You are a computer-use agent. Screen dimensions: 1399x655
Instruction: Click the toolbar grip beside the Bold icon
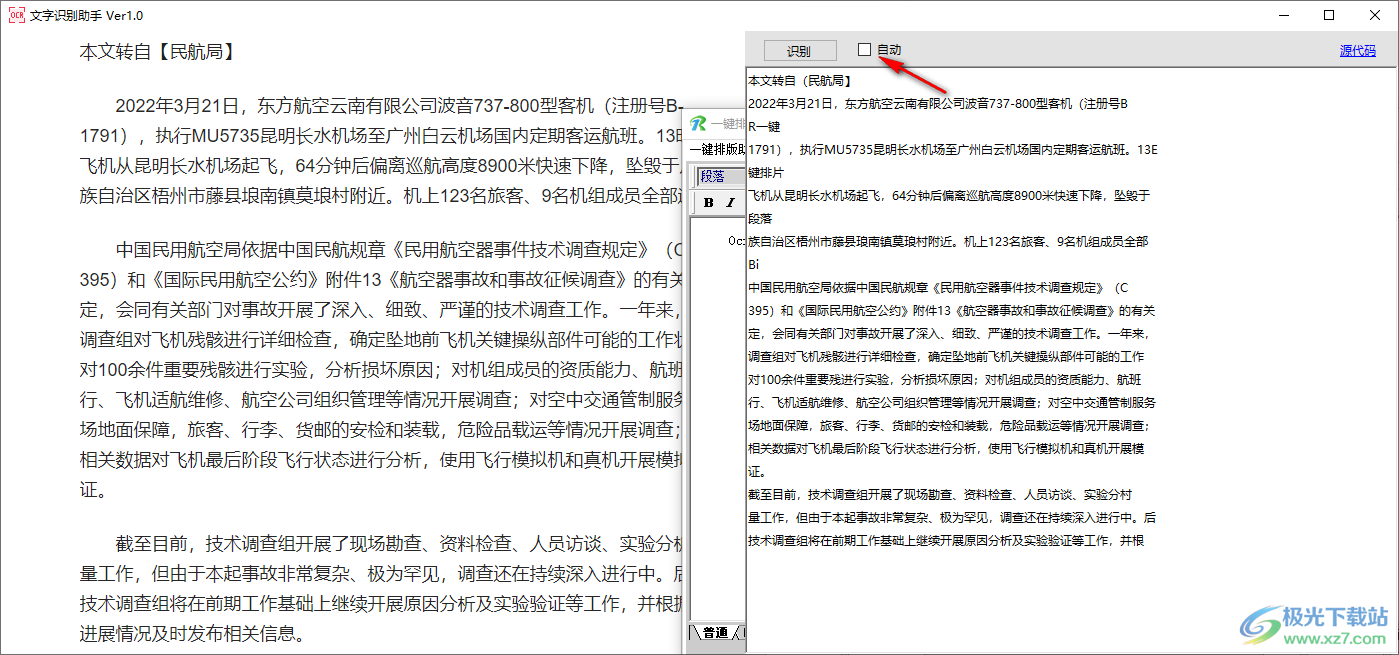[x=694, y=202]
